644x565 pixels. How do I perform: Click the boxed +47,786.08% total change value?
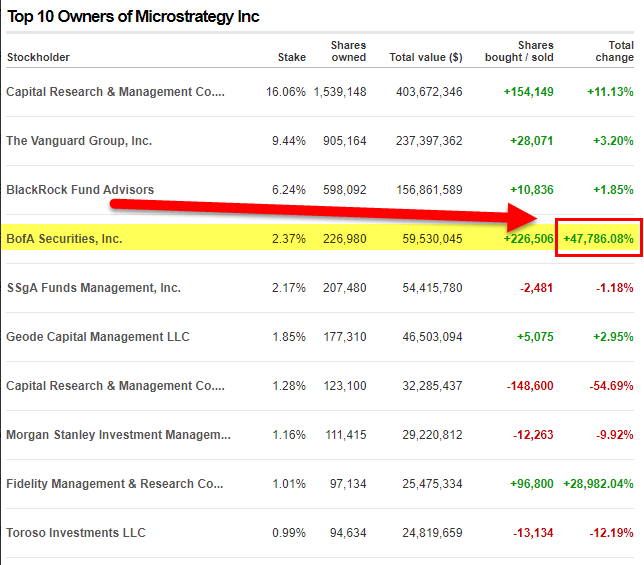coord(598,239)
